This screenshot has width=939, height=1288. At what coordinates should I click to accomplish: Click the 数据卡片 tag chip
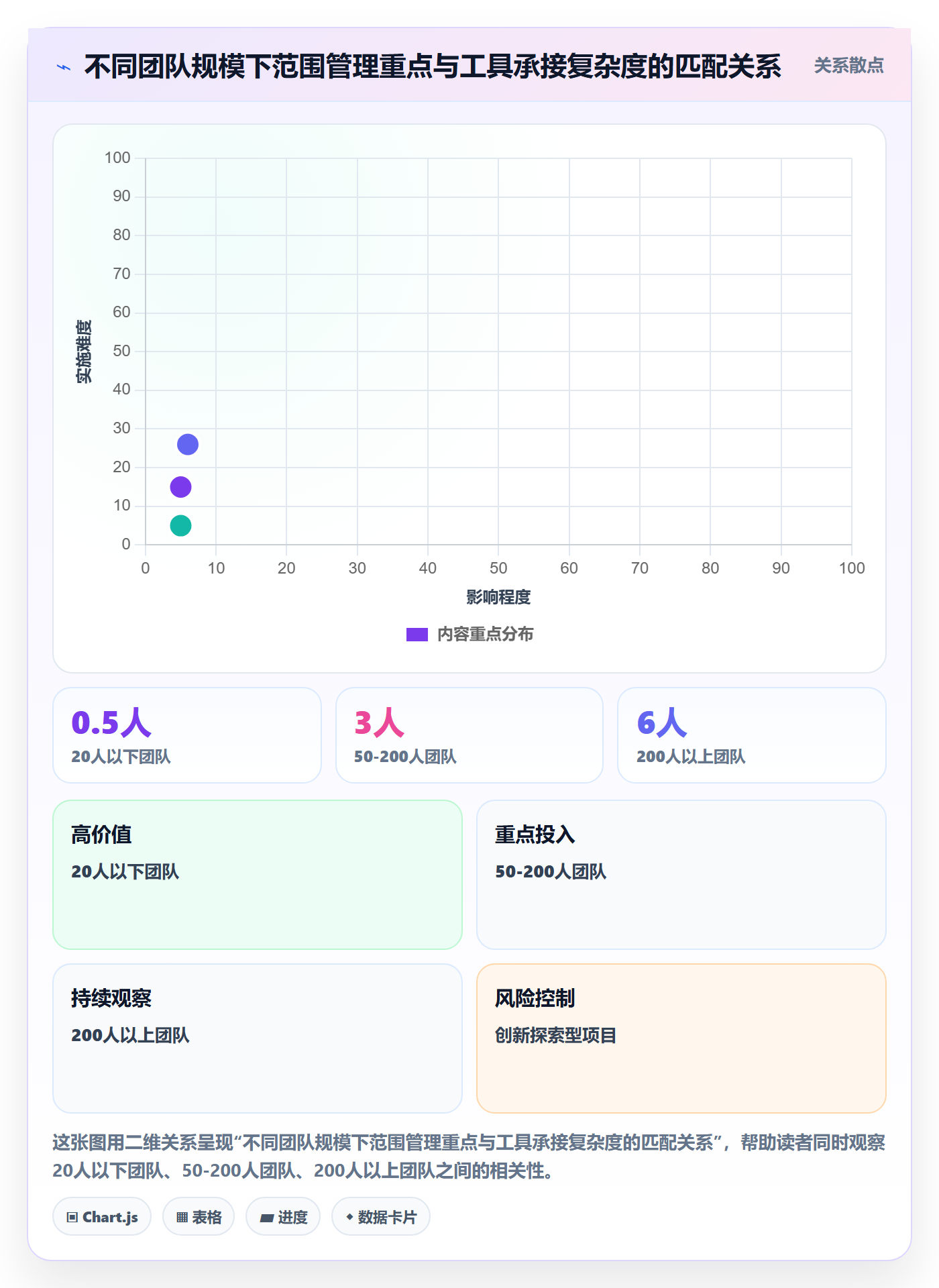381,1217
